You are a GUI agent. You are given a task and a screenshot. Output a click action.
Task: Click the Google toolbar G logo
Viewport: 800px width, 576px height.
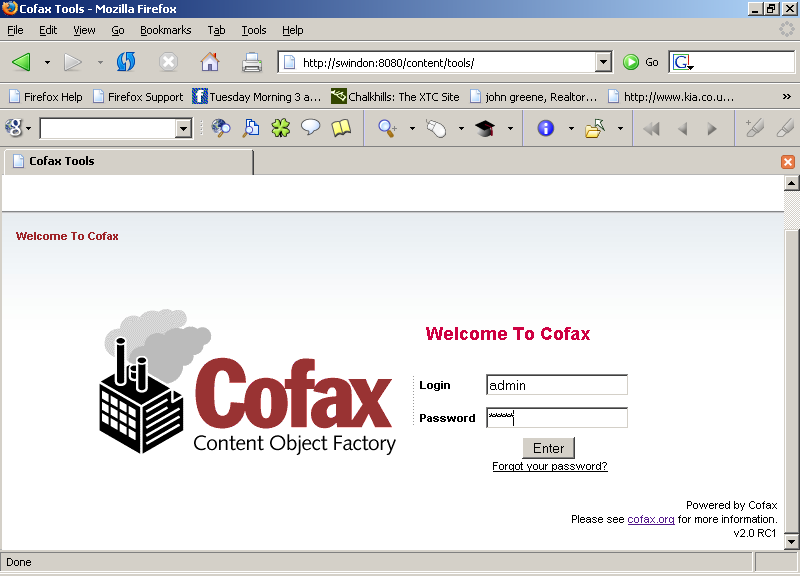point(13,128)
